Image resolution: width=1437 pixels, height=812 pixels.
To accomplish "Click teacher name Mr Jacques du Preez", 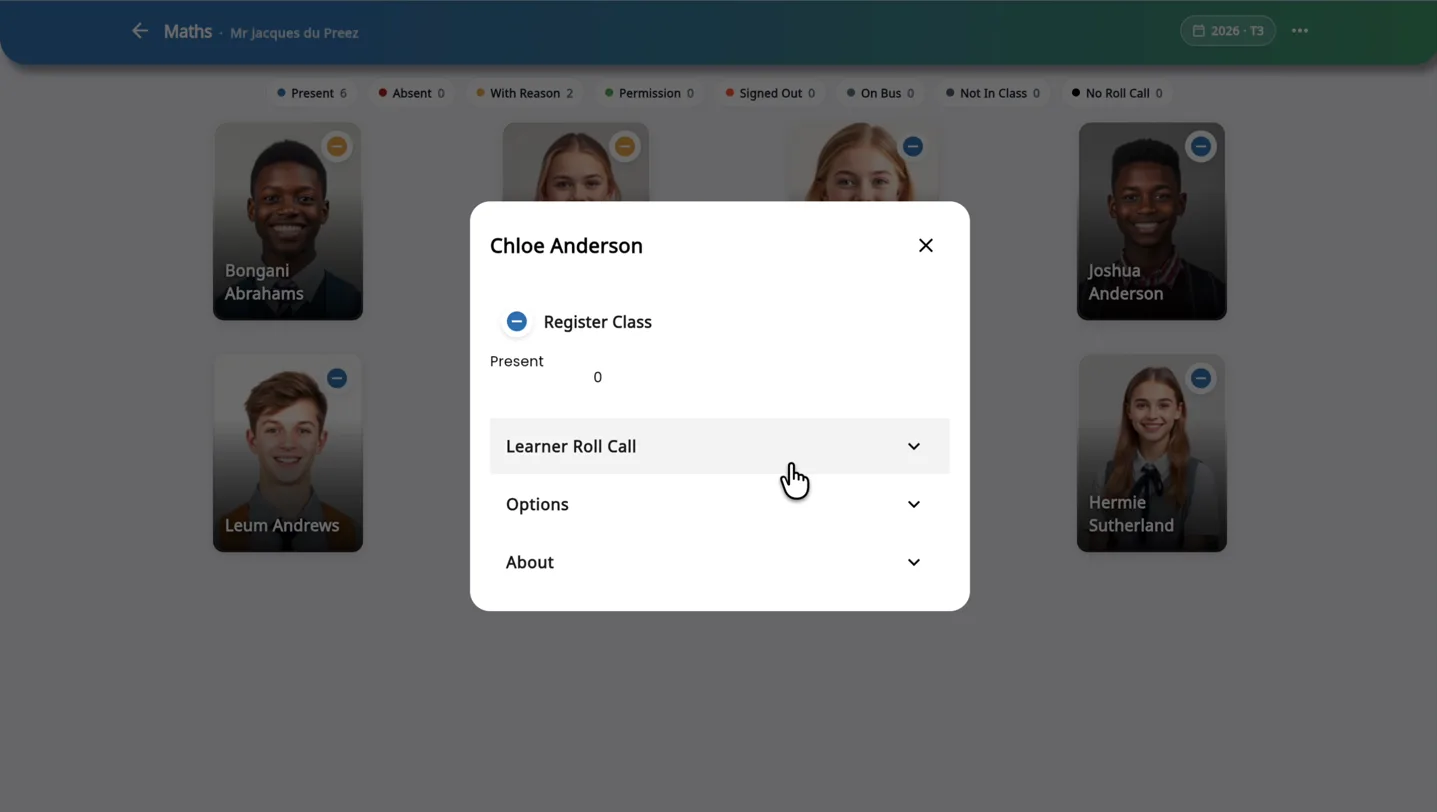I will pos(294,33).
